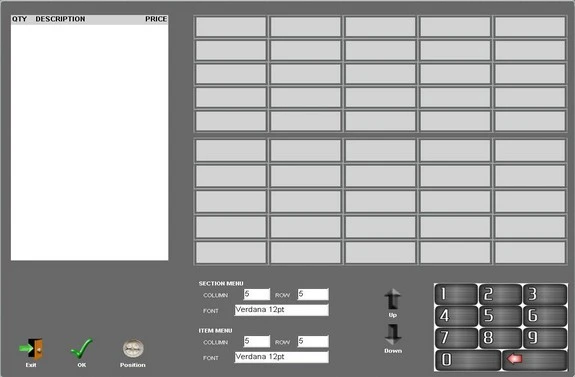575x377 pixels.
Task: Click the Exit door icon
Action: point(31,348)
